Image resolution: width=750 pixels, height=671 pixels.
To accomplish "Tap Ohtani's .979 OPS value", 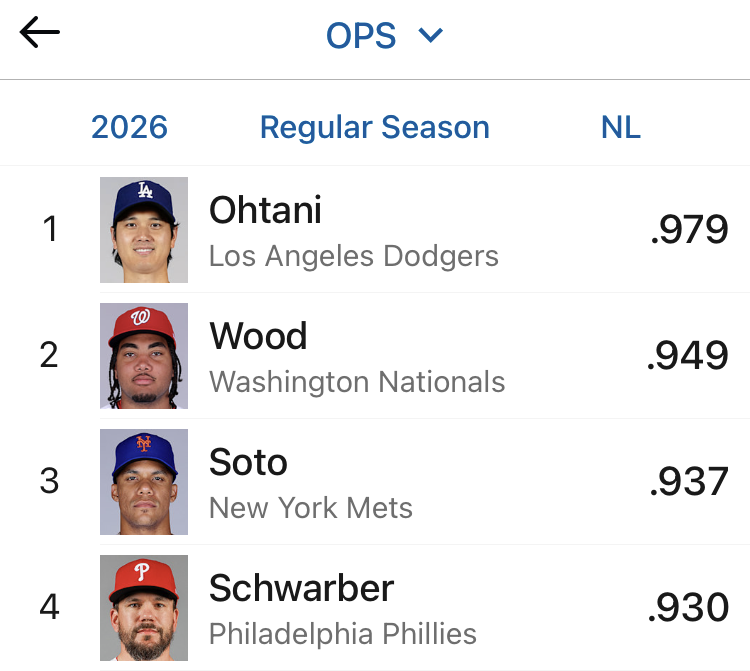I will pos(689,229).
